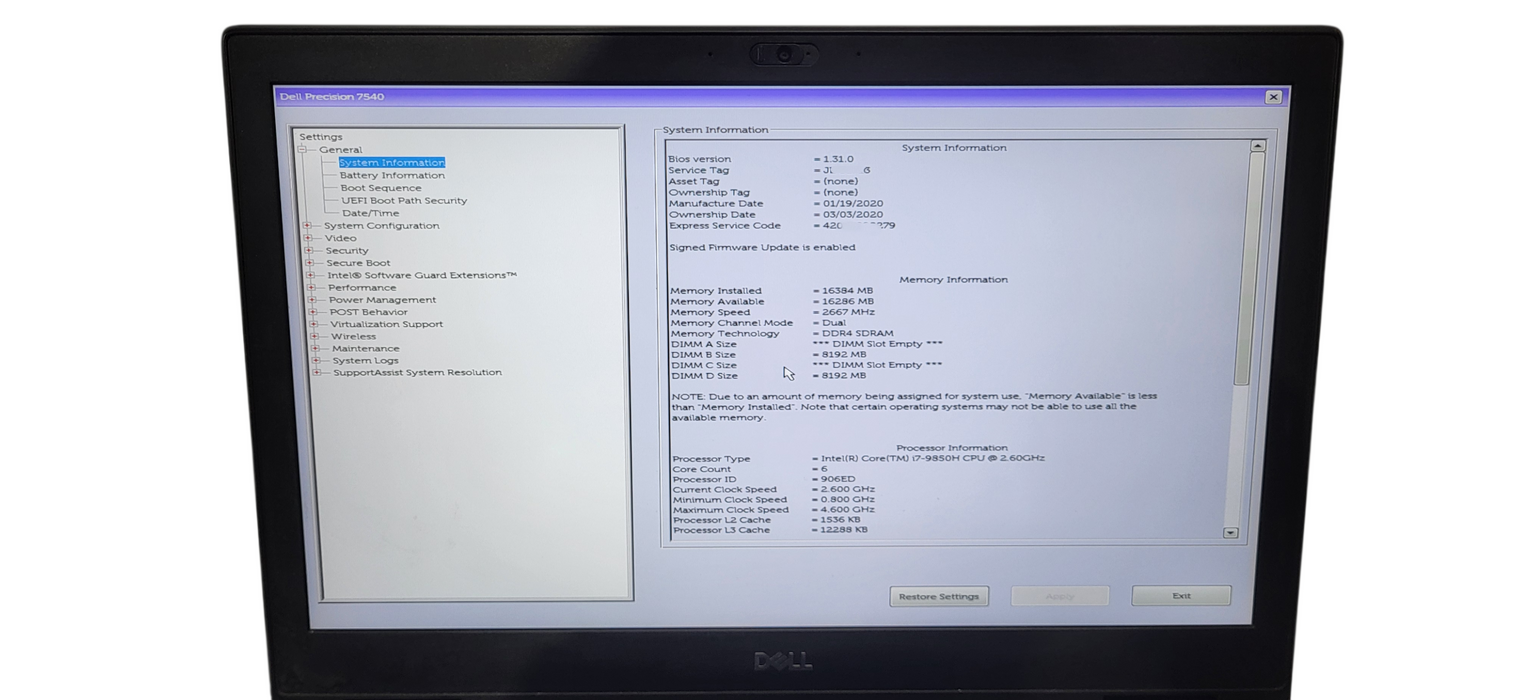
Task: Expand the POST Behavior node
Action: tap(313, 312)
